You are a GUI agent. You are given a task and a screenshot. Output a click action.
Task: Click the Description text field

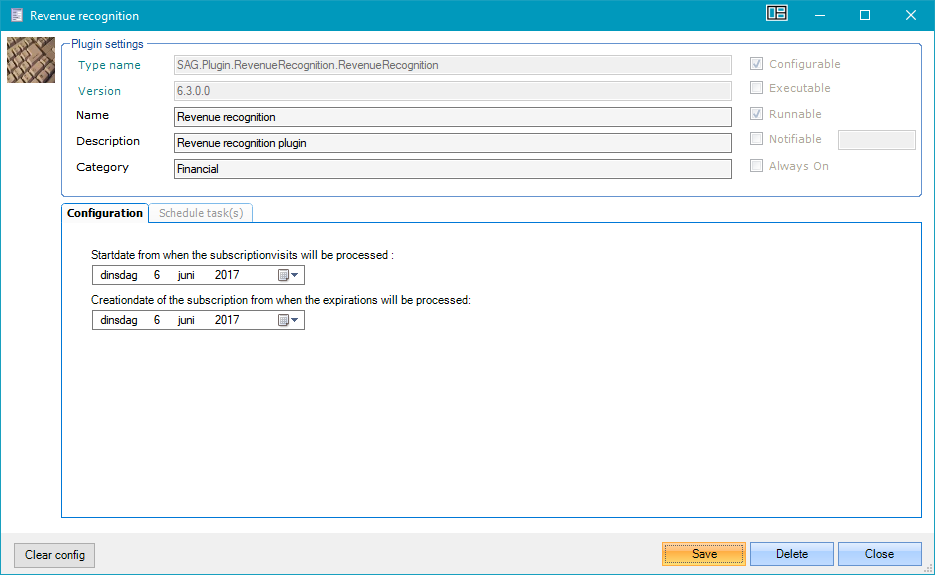[452, 143]
